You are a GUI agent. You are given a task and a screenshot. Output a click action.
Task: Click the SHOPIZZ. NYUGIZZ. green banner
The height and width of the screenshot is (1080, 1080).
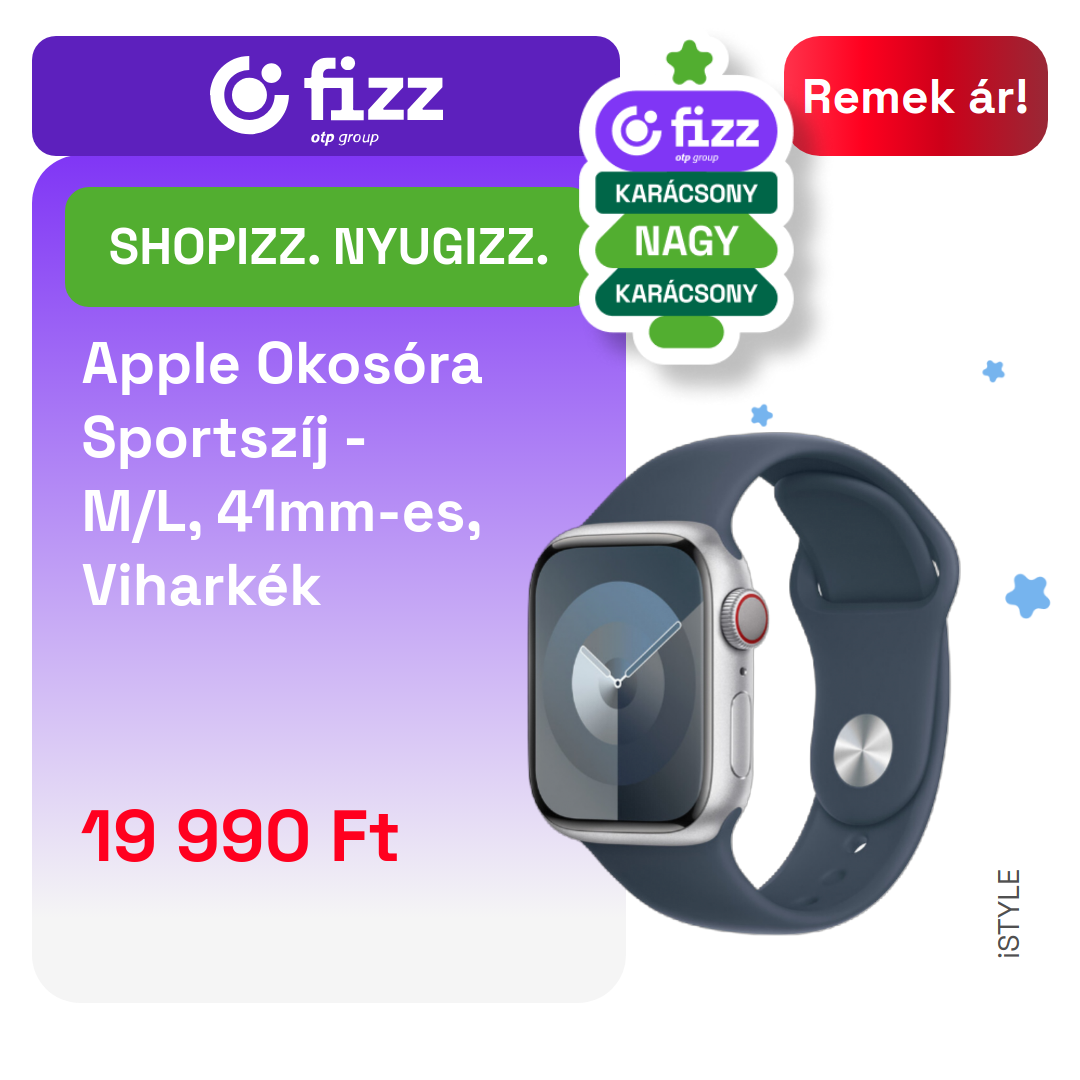click(328, 247)
